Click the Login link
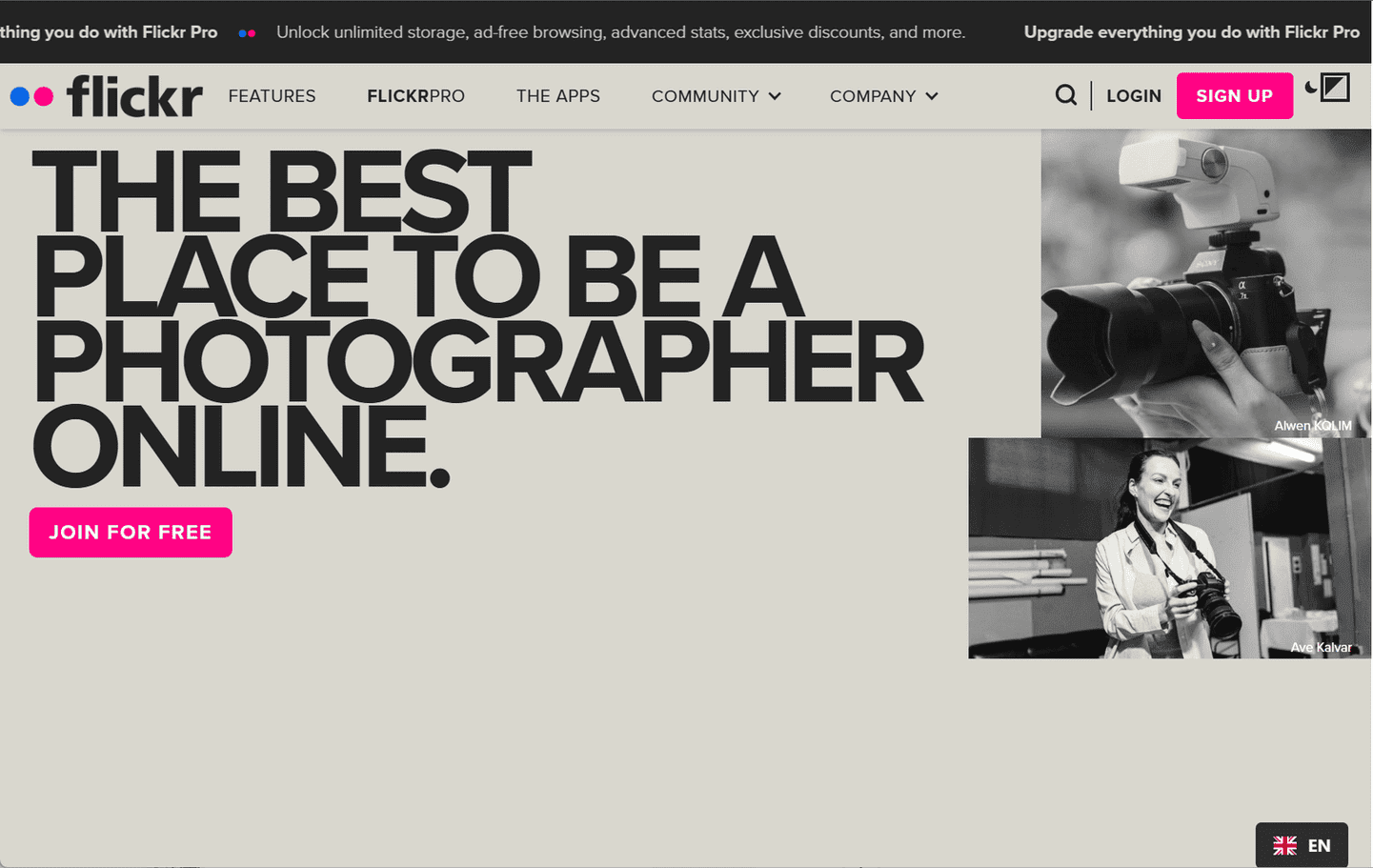 tap(1134, 96)
